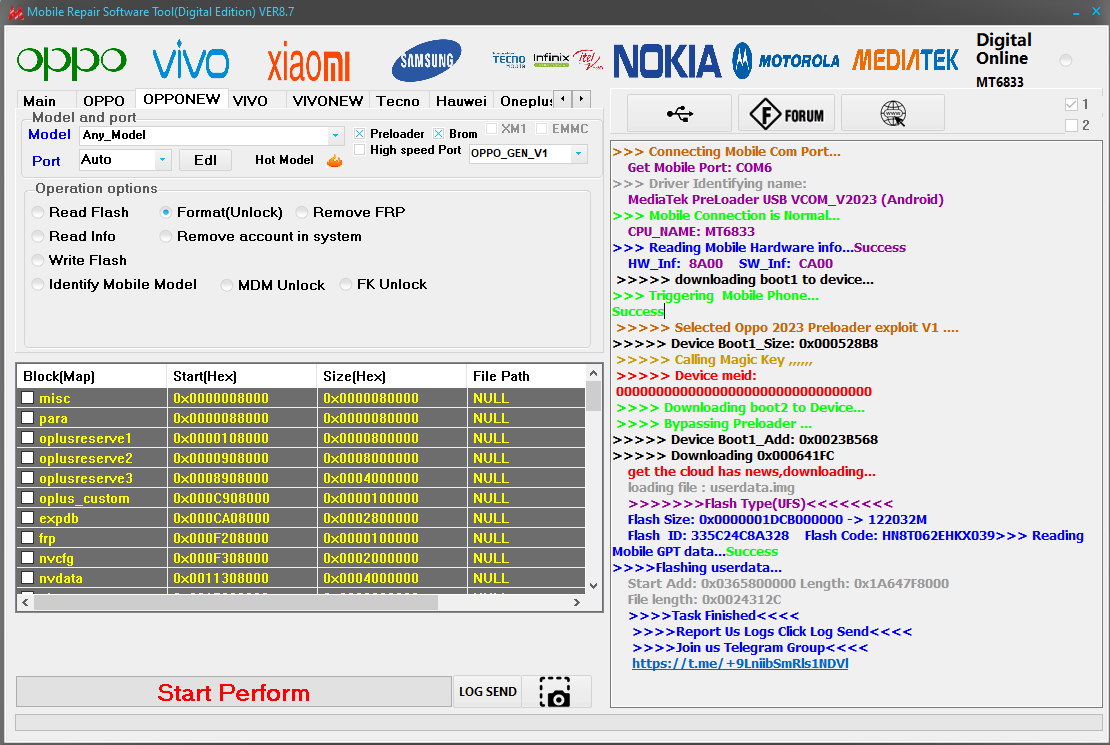Check the nvdata partition checkbox
Screen dimensions: 1110x745
coord(28,578)
